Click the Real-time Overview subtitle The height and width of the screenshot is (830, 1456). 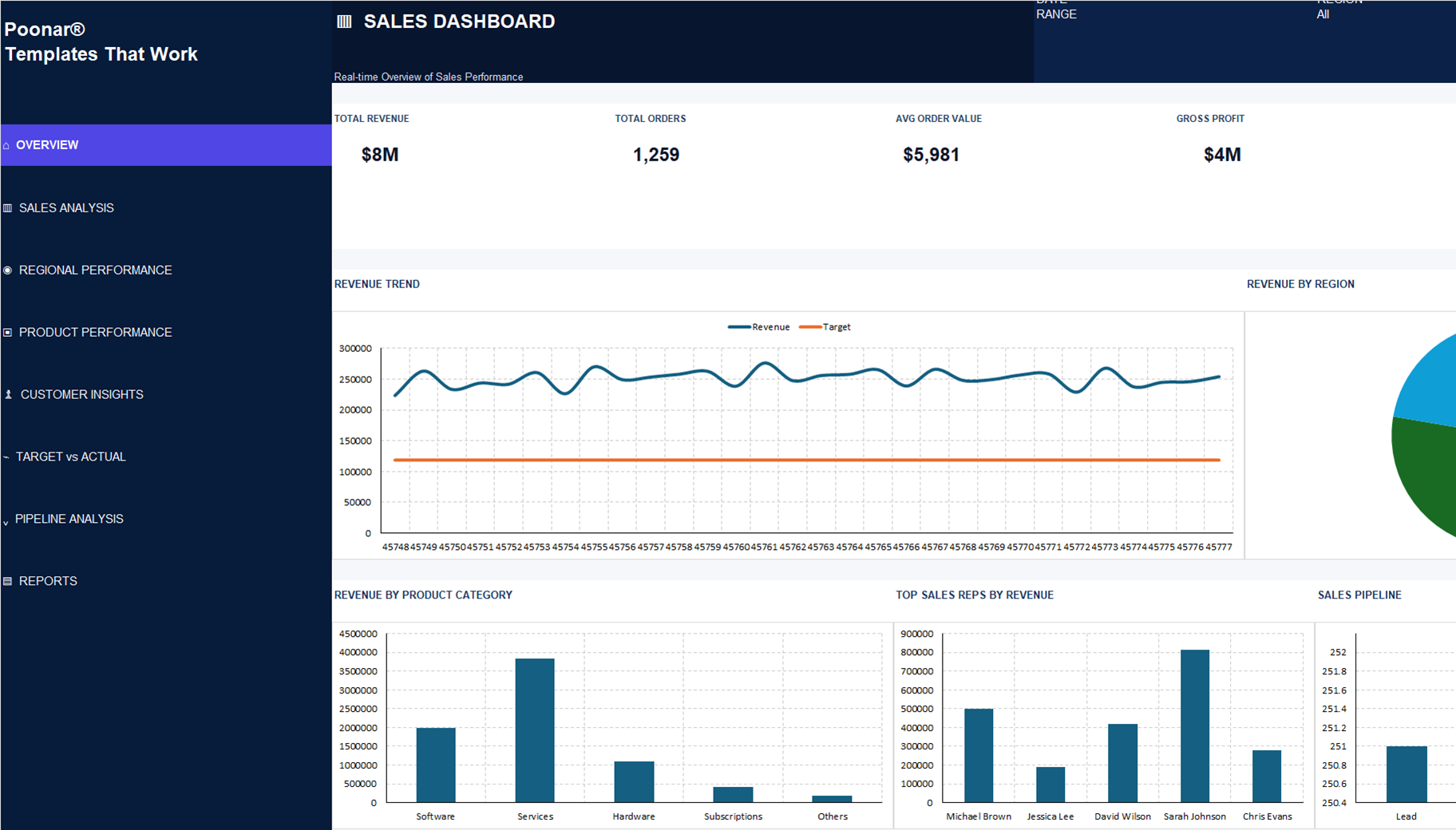pyautogui.click(x=429, y=77)
